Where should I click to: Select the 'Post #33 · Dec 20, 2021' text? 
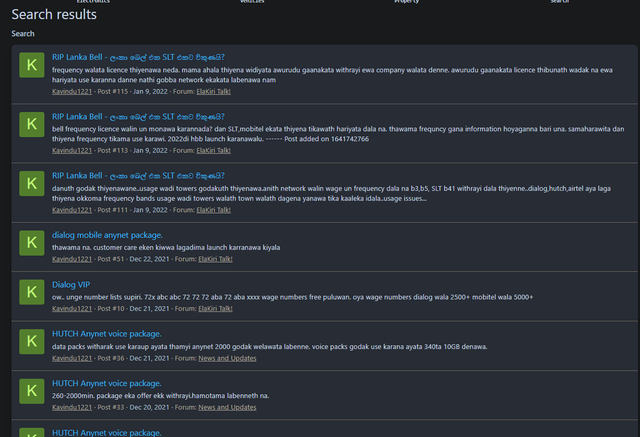tap(133, 407)
